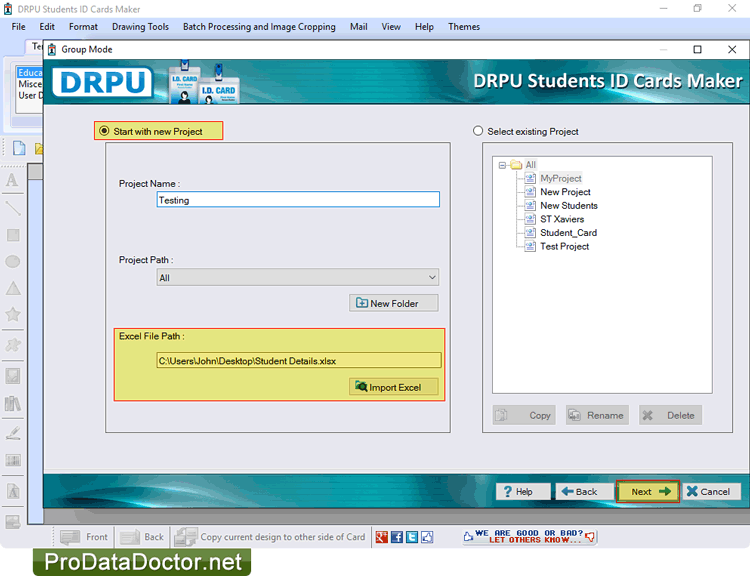Open the Mail menu
Screen dimensions: 750x576
click(358, 27)
